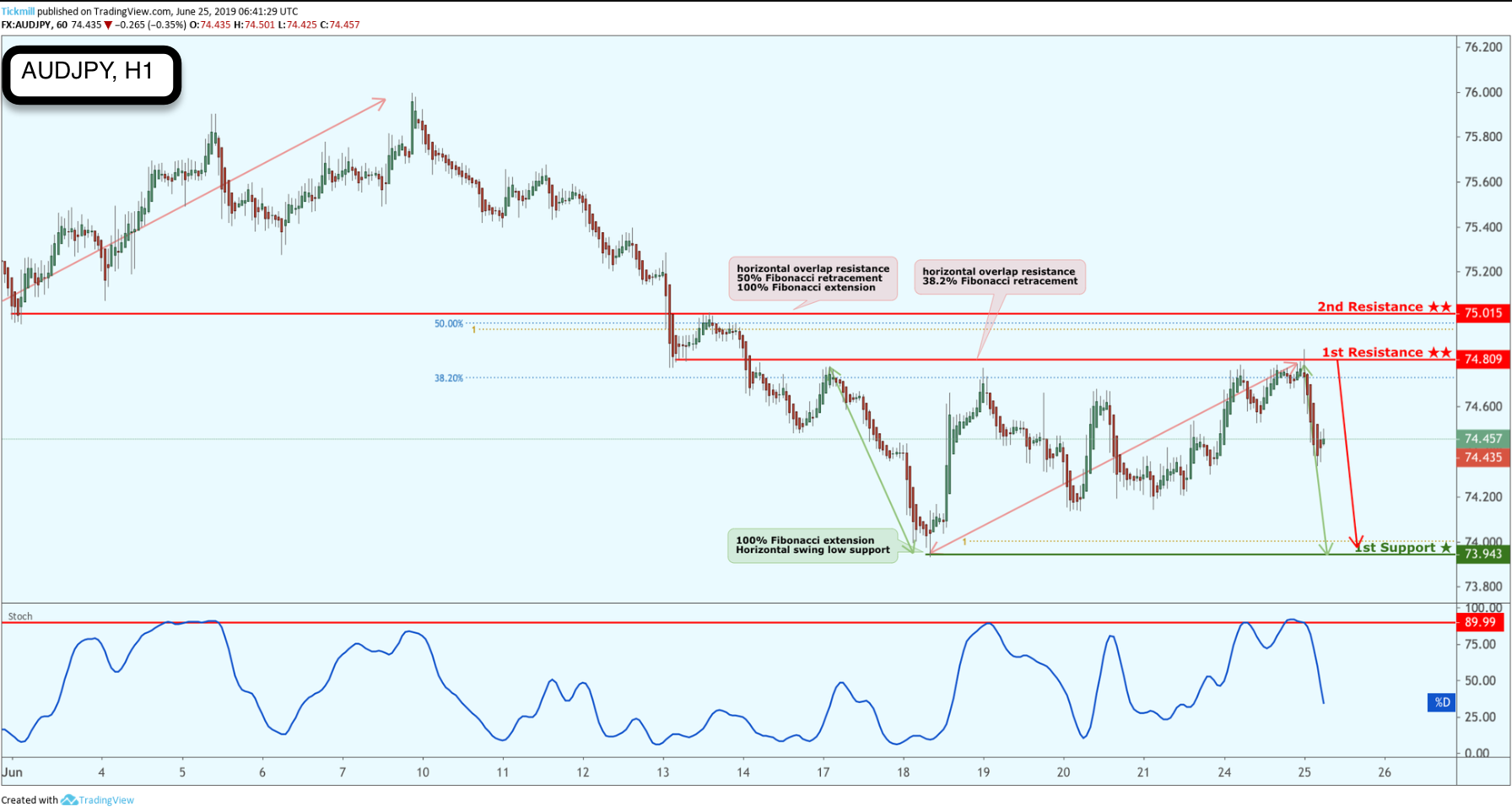Viewport: 1512px width, 812px height.
Task: Click the Stoch indicator label
Action: (x=20, y=616)
